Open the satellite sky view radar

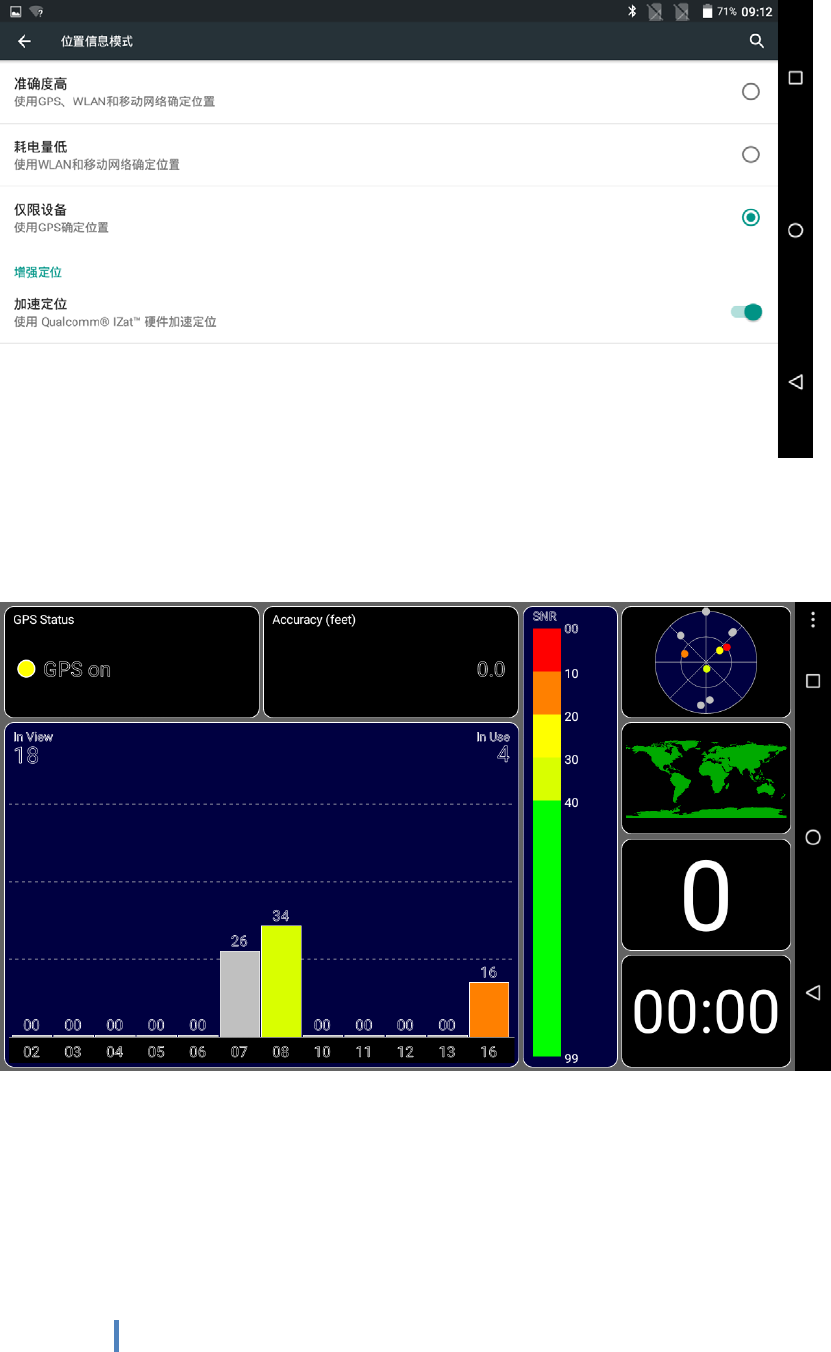706,662
